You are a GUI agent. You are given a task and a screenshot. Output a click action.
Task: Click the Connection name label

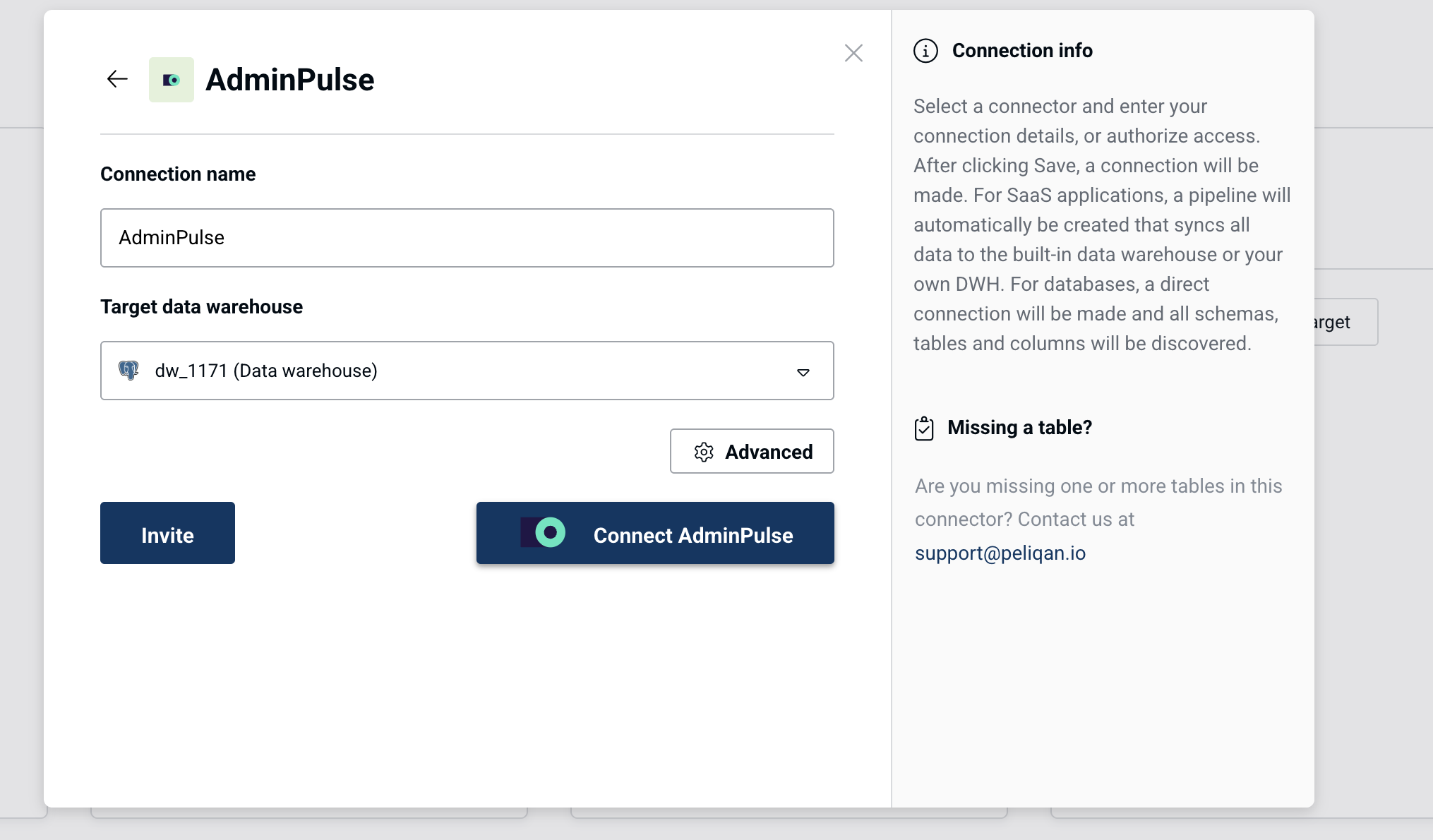(x=178, y=174)
